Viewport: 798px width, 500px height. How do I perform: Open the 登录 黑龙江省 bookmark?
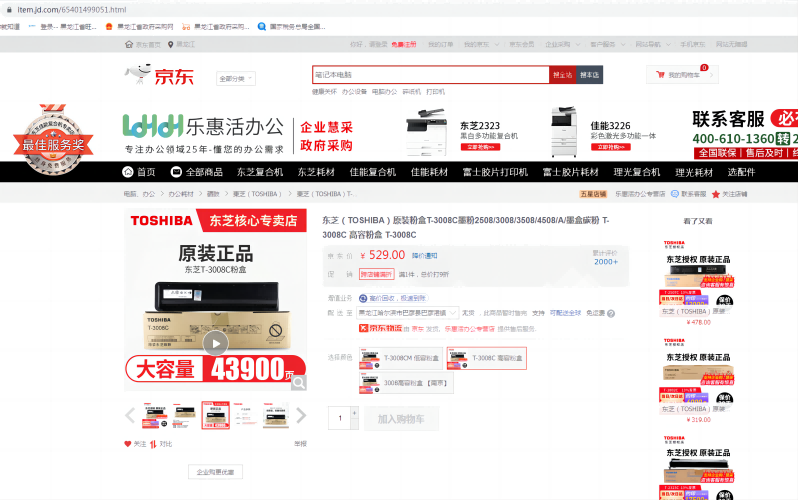pyautogui.click(x=63, y=26)
